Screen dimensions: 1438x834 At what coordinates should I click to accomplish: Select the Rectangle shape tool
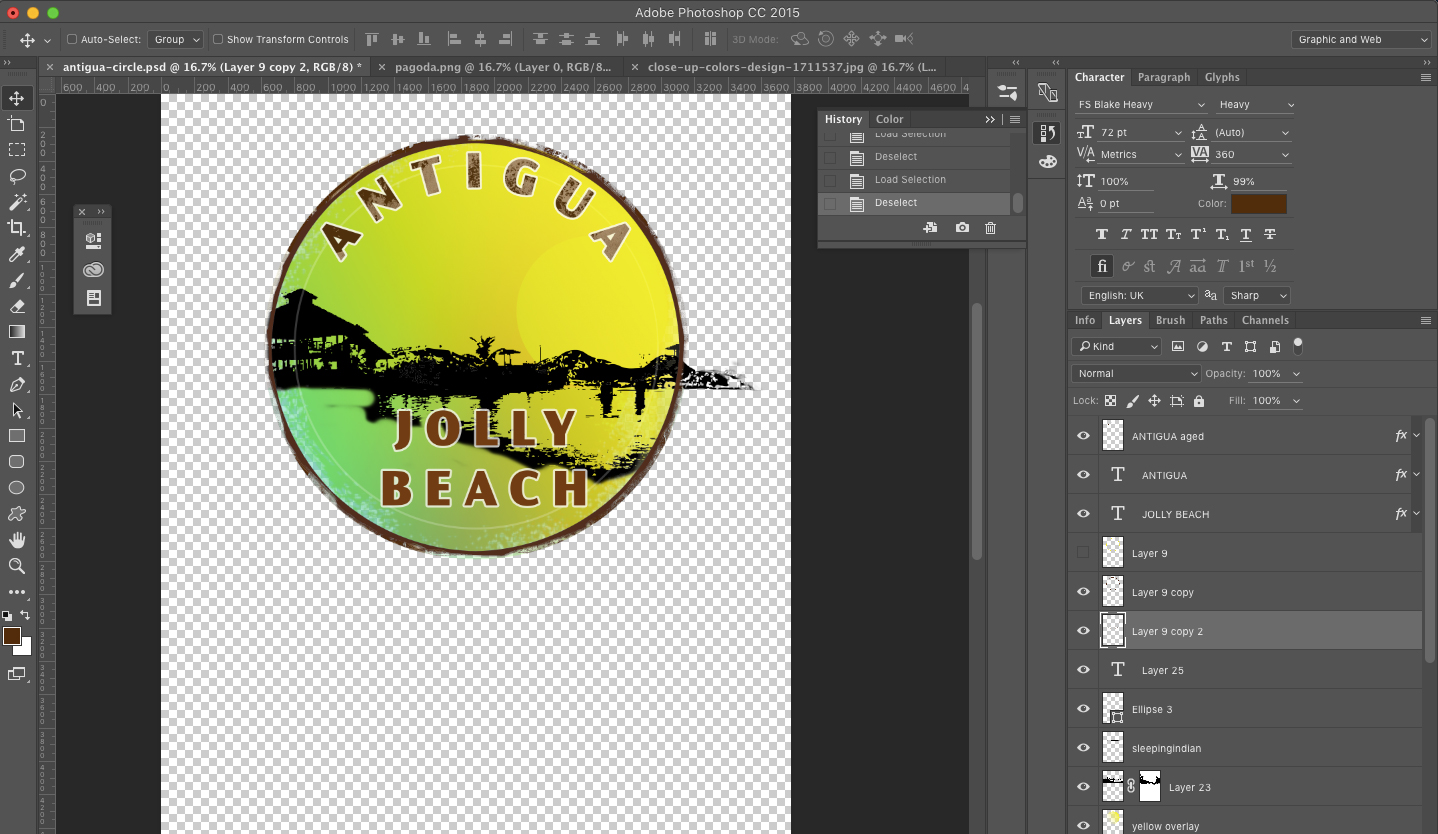point(17,436)
